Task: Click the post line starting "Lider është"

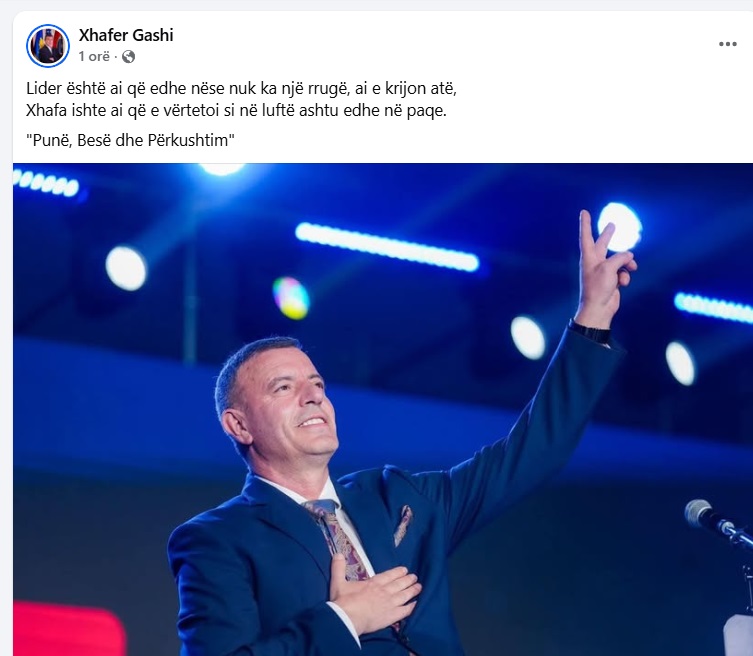Action: [x=241, y=88]
